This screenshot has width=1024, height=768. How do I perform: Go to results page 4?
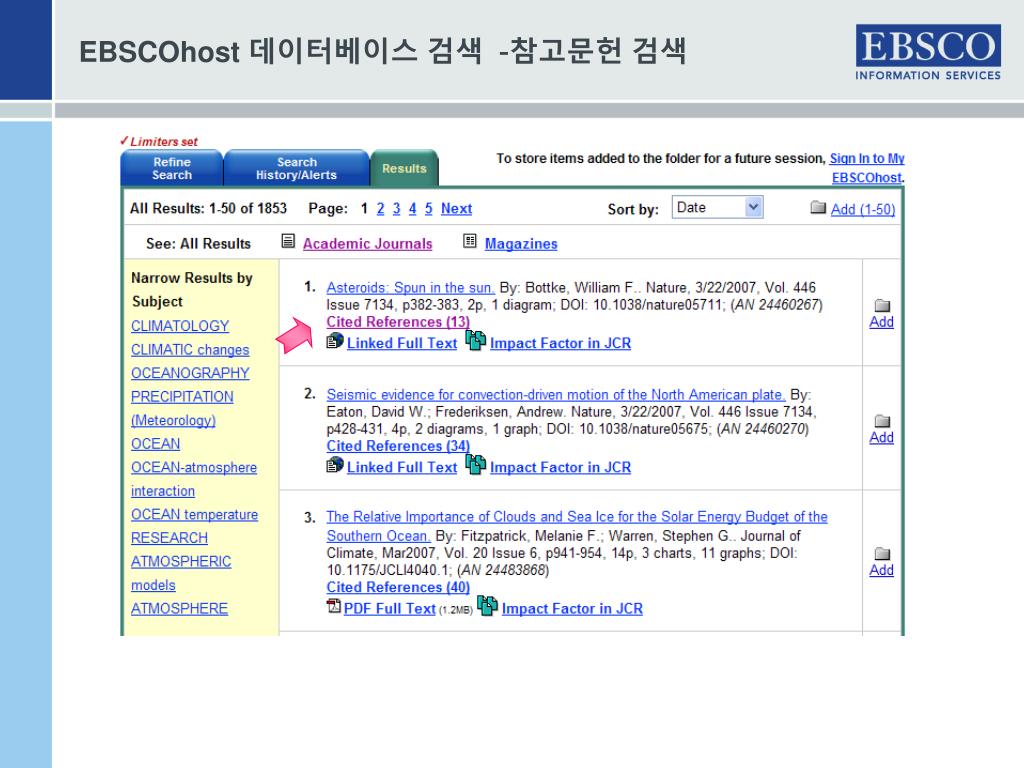[412, 209]
